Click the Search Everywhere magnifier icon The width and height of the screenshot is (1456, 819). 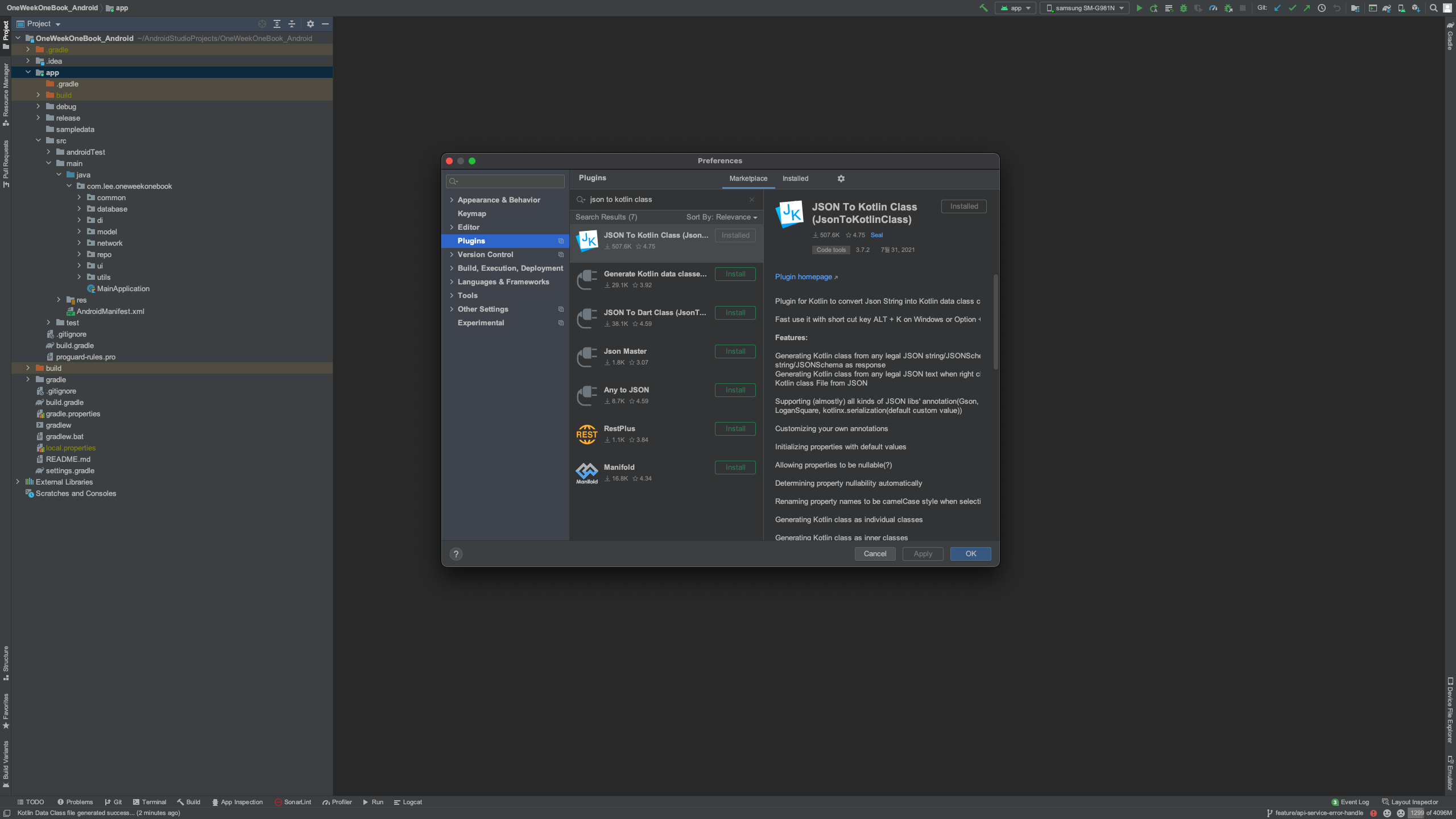(1434, 8)
